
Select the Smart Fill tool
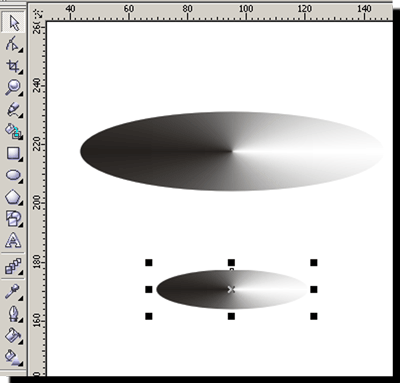pyautogui.click(x=13, y=131)
